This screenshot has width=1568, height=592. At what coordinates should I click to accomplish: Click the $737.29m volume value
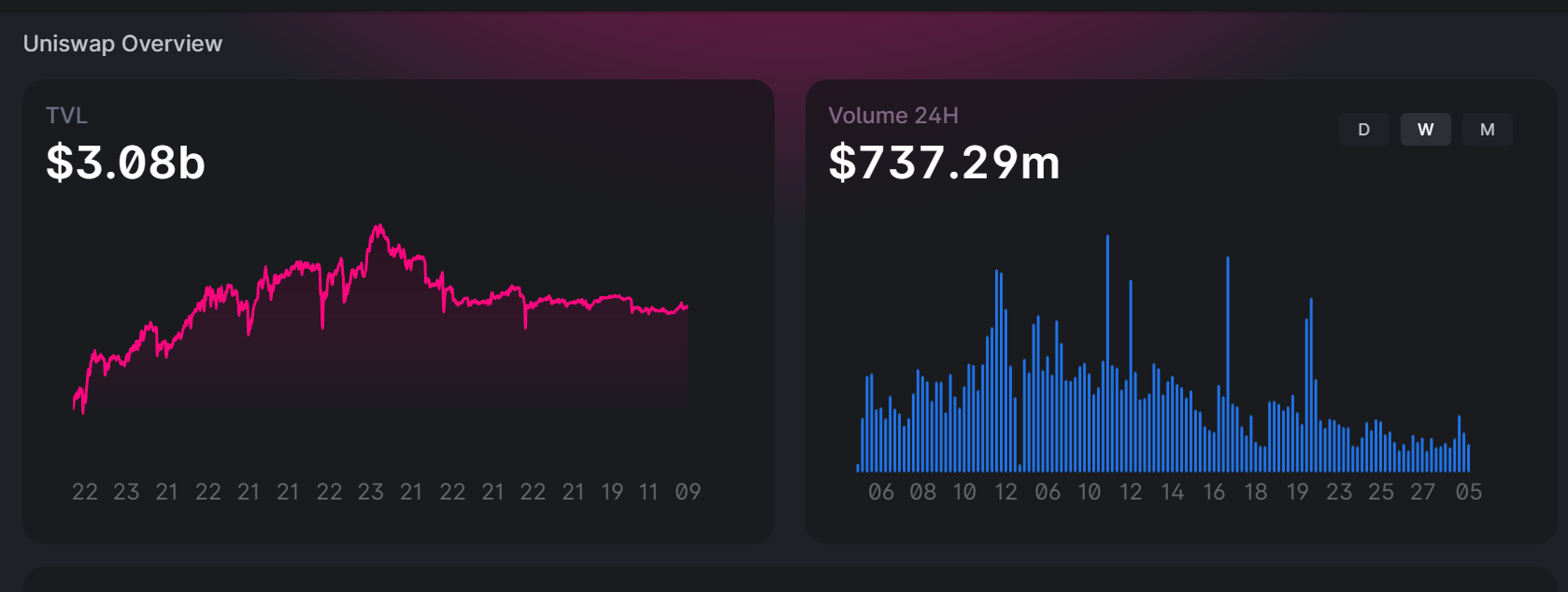(x=944, y=162)
